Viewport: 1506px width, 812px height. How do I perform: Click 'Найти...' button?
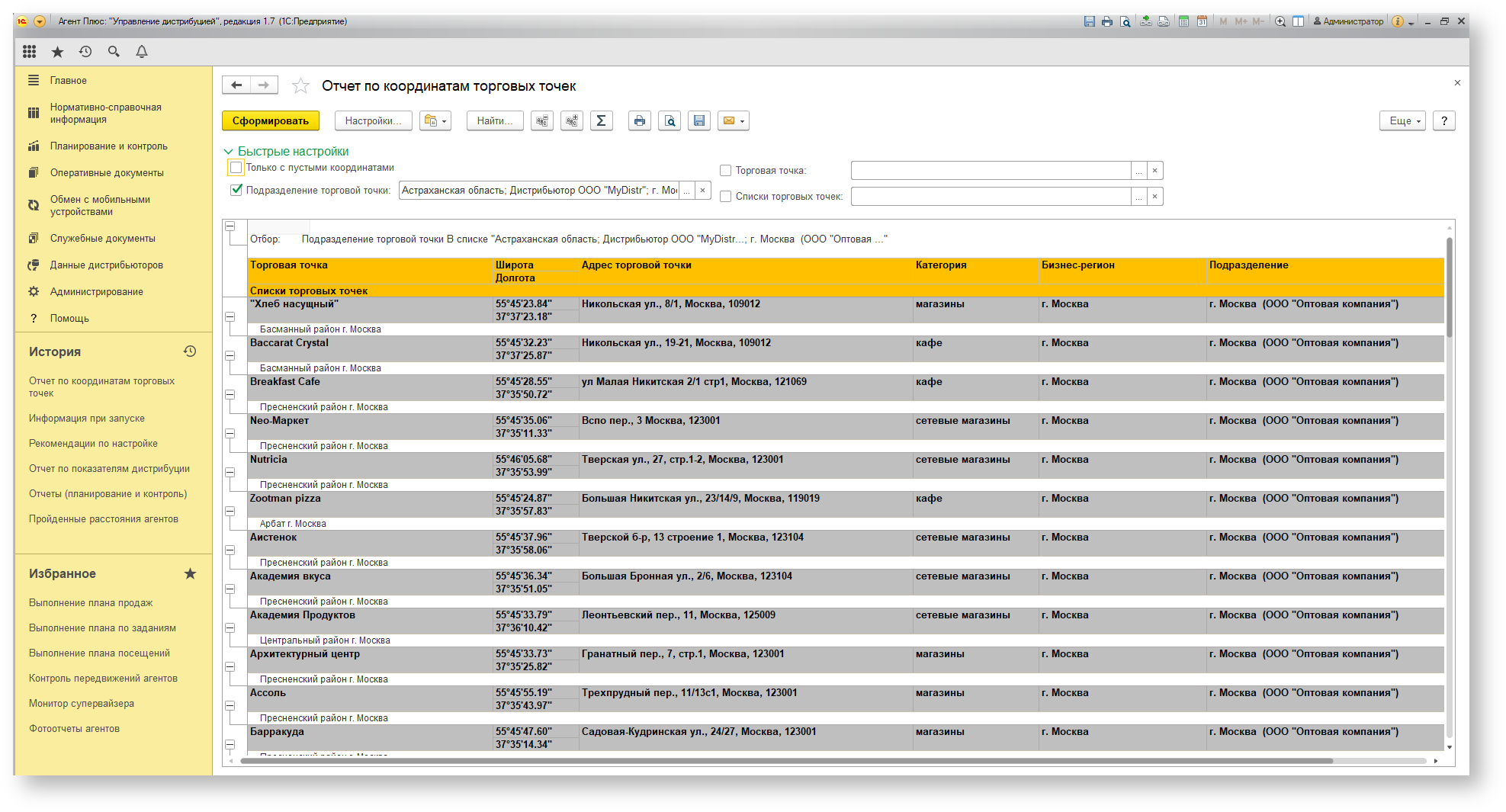495,120
